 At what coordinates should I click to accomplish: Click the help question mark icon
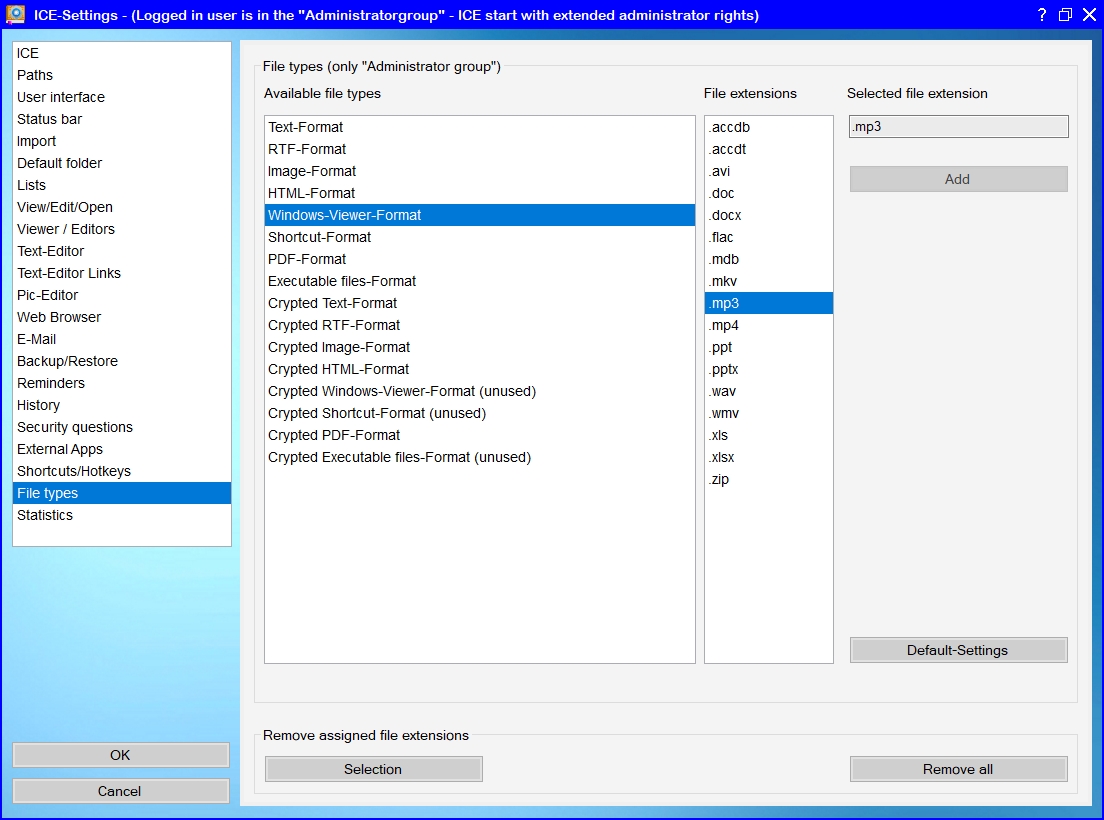1041,15
